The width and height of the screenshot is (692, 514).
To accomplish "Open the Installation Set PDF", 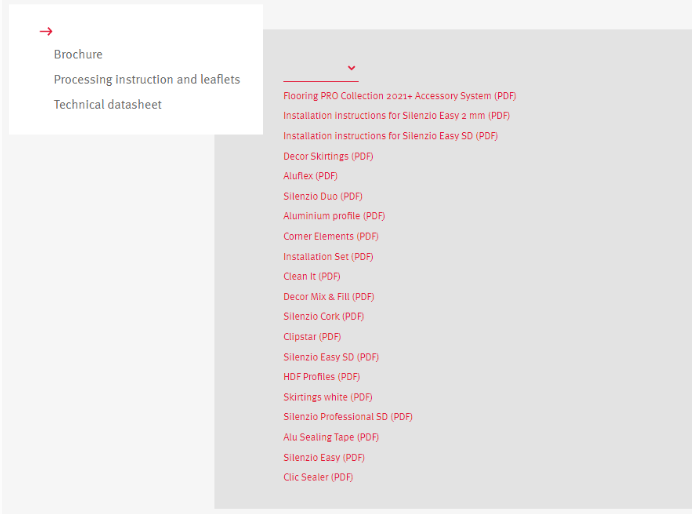I will point(328,256).
